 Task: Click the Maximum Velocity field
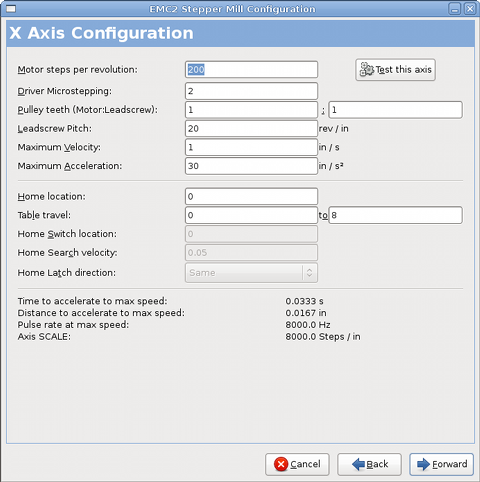coord(251,147)
